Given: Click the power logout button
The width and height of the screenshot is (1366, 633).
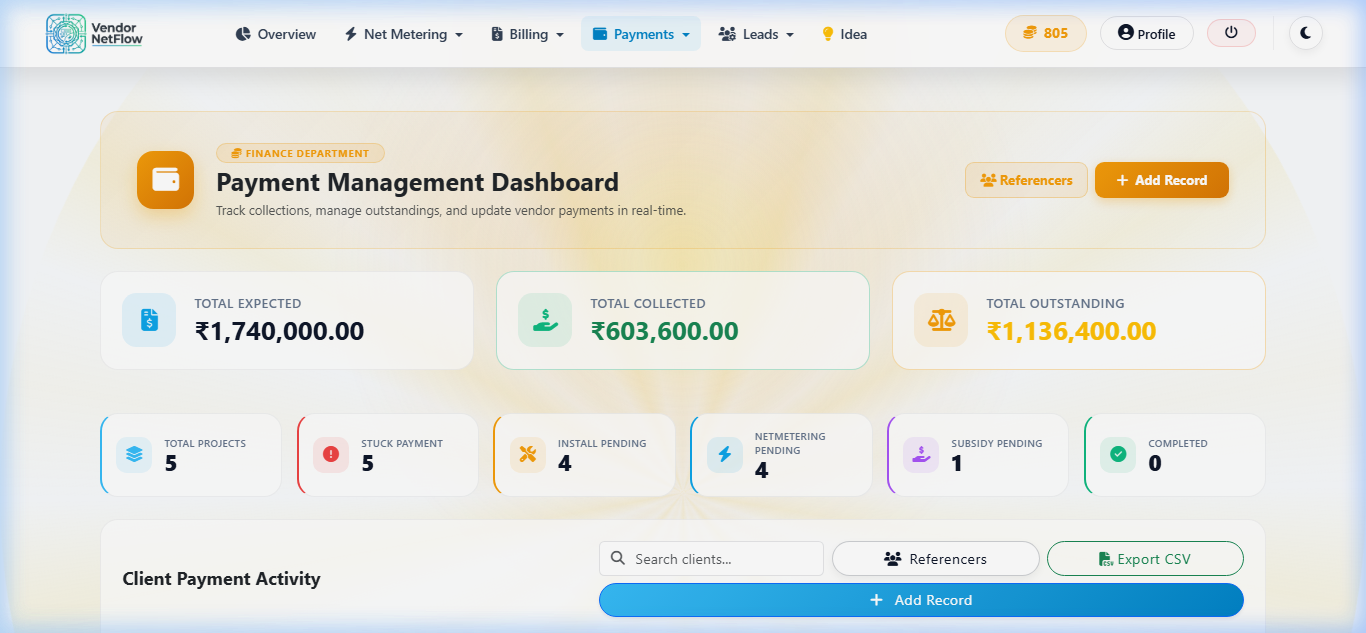Looking at the screenshot, I should click(1231, 33).
